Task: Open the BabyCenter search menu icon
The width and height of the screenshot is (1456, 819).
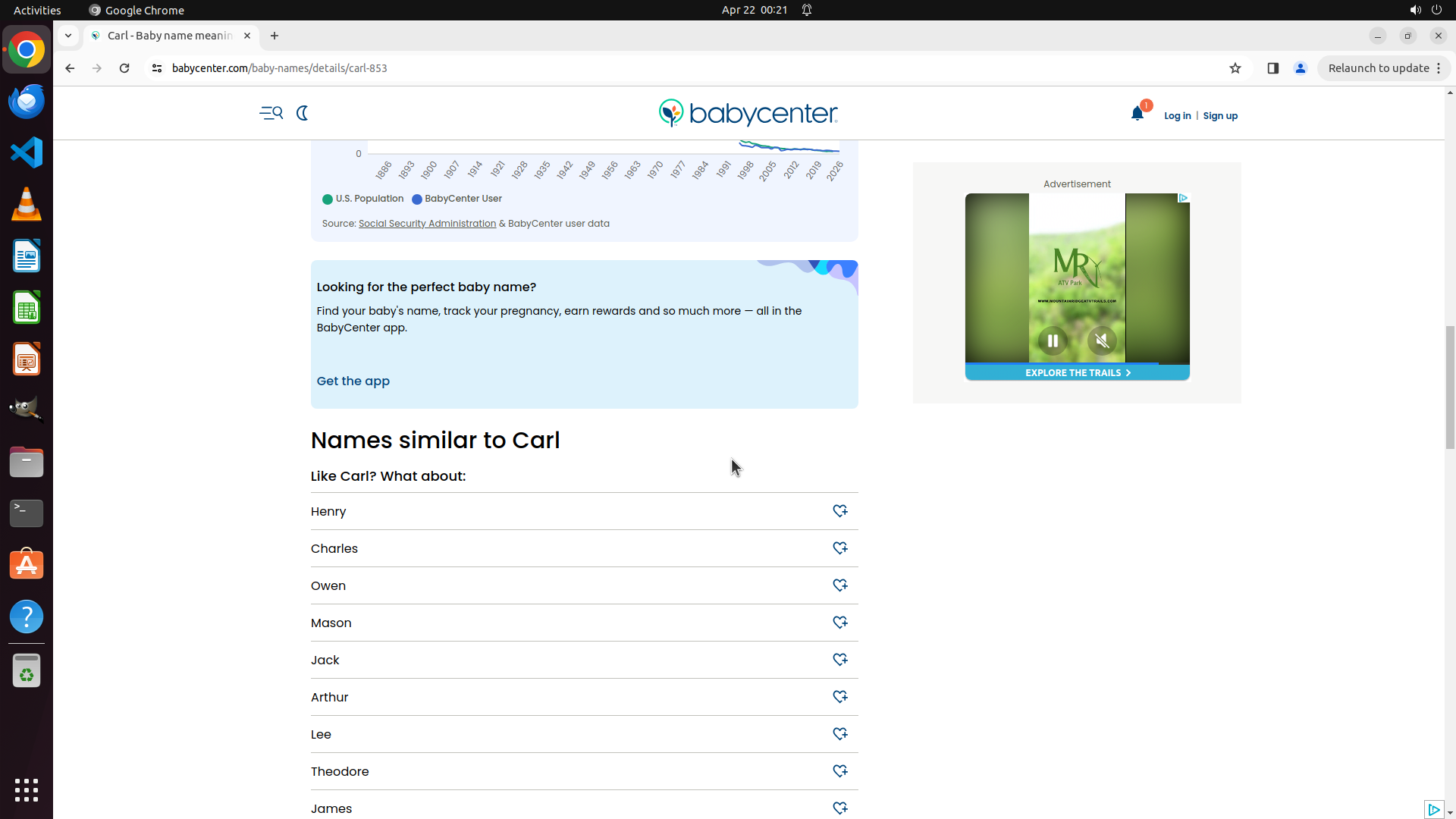Action: tap(271, 113)
